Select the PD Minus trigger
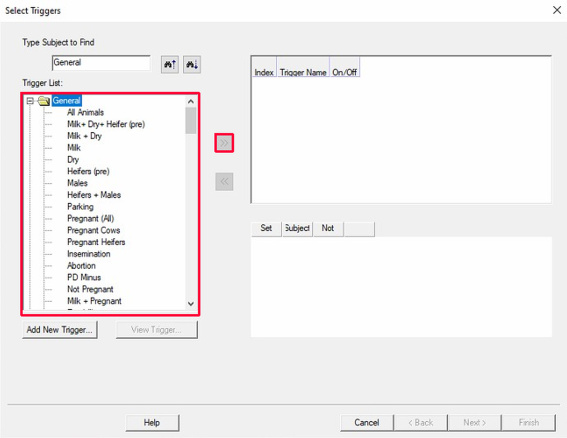567x438 pixels. [84, 277]
